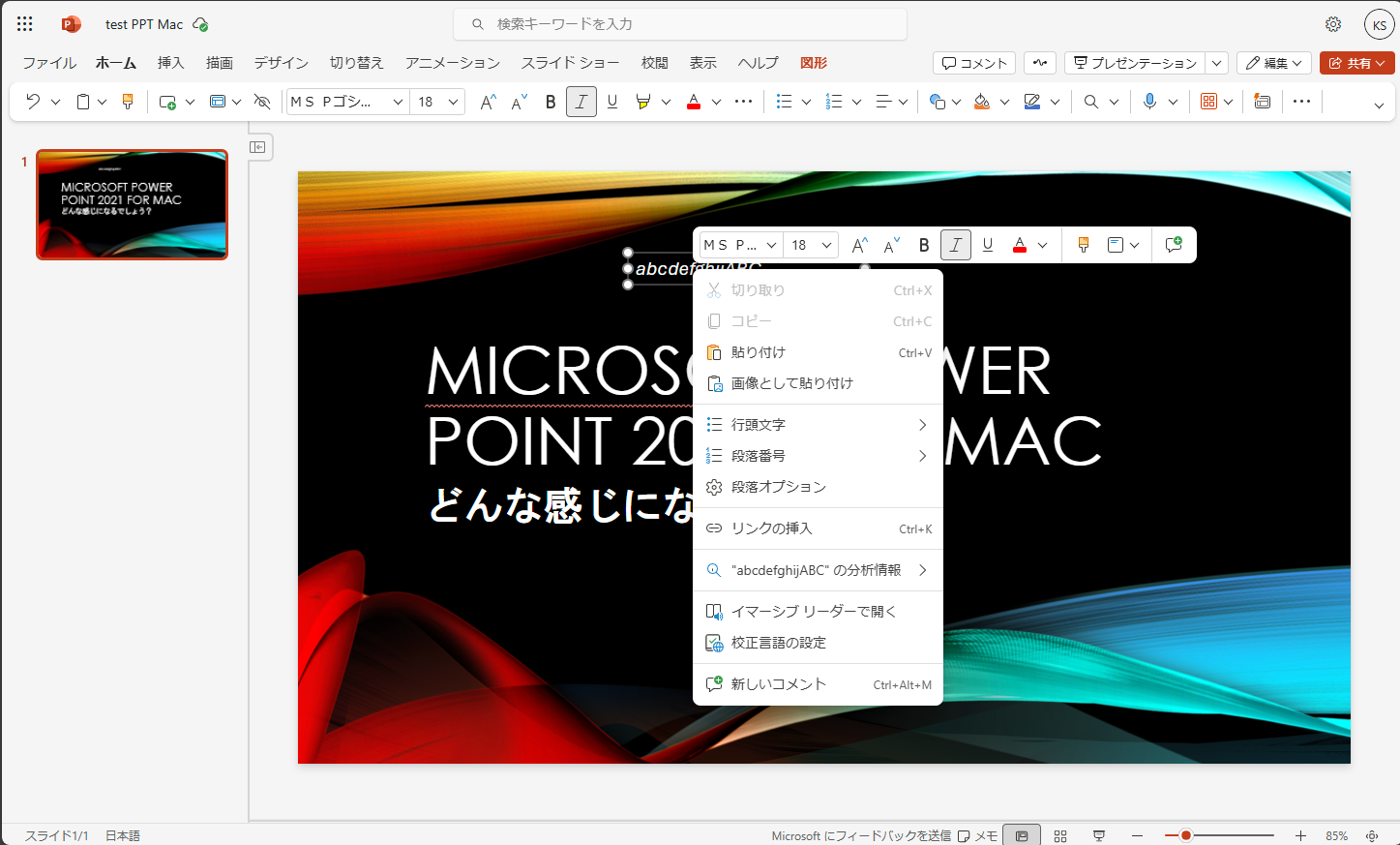Screen dimensions: 1400x845
Task: Open the Designer panel icon
Action: [1262, 101]
